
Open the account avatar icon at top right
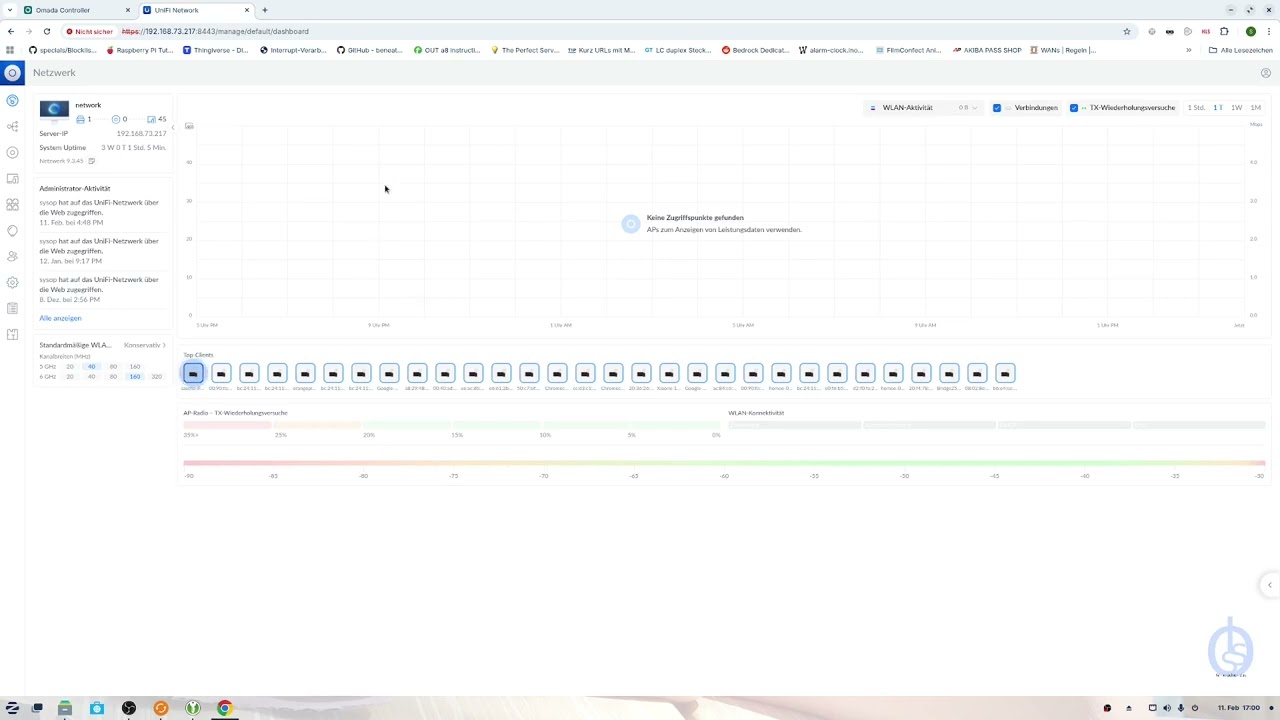coord(1265,73)
